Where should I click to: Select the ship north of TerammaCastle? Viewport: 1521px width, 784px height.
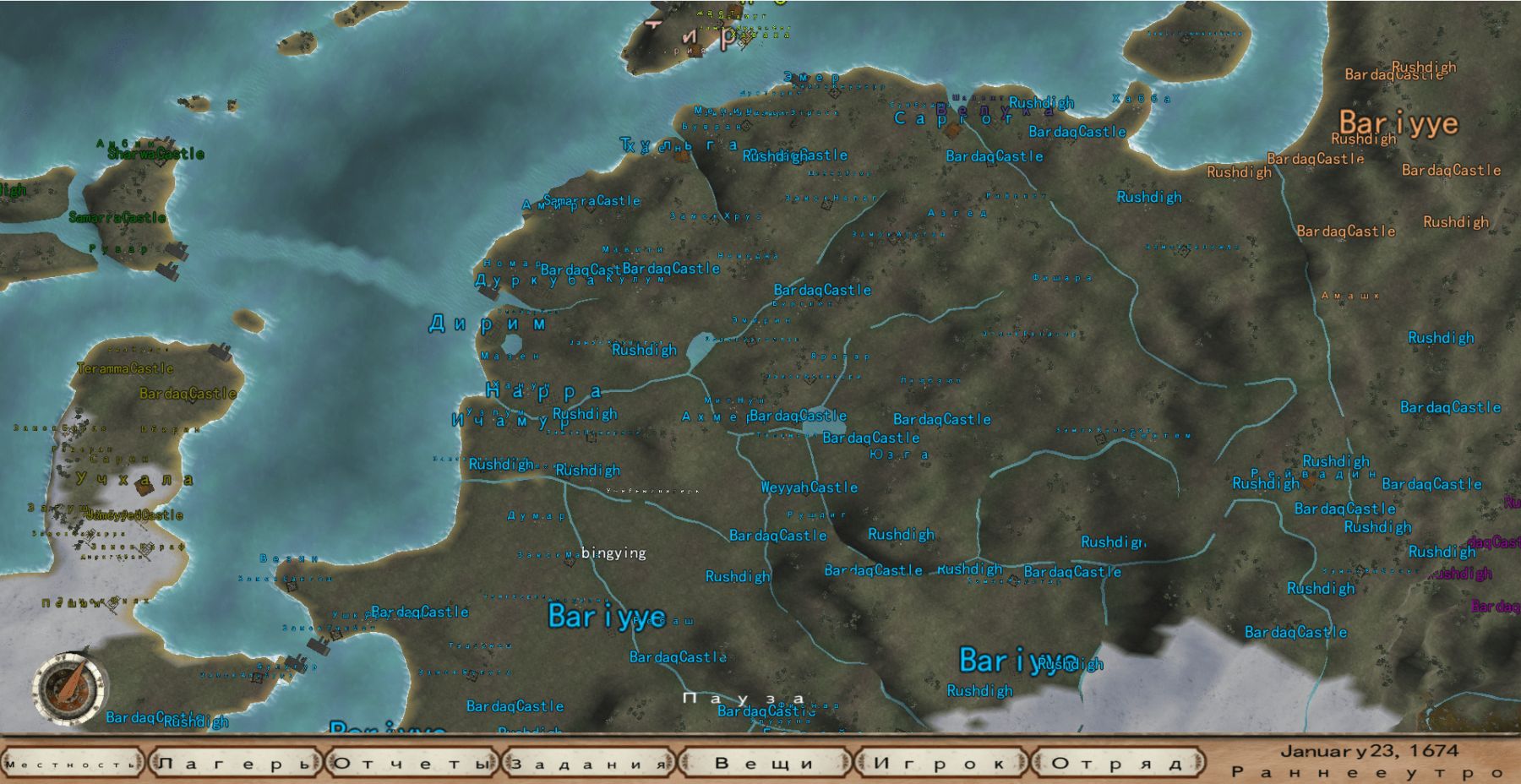coord(221,350)
